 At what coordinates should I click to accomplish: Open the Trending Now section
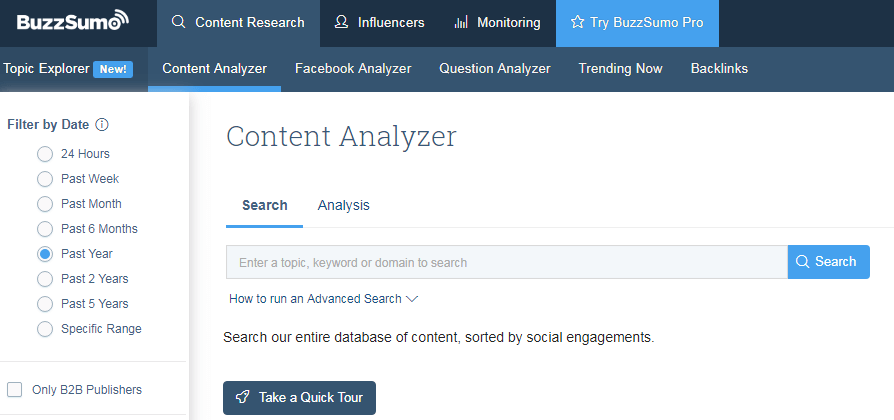pyautogui.click(x=620, y=69)
